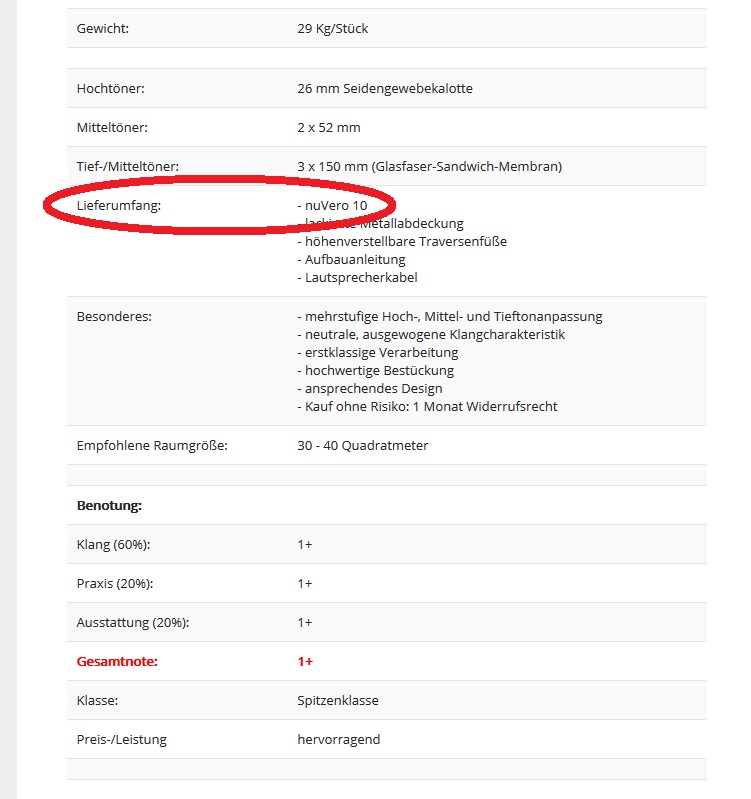Click the Besonderes row label
Viewport: 751px width, 799px height.
tap(113, 316)
